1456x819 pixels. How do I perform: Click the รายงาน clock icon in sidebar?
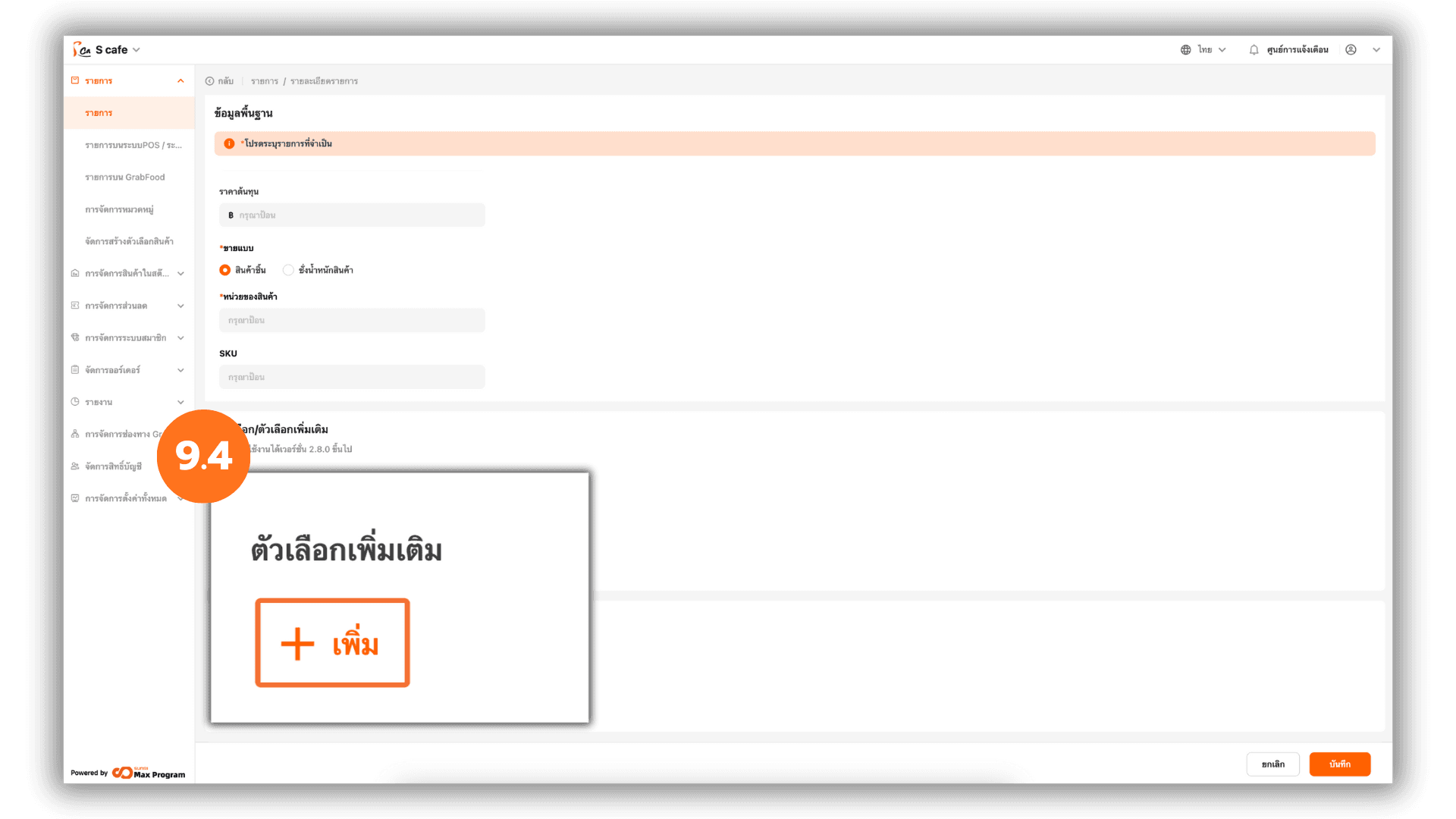point(75,402)
